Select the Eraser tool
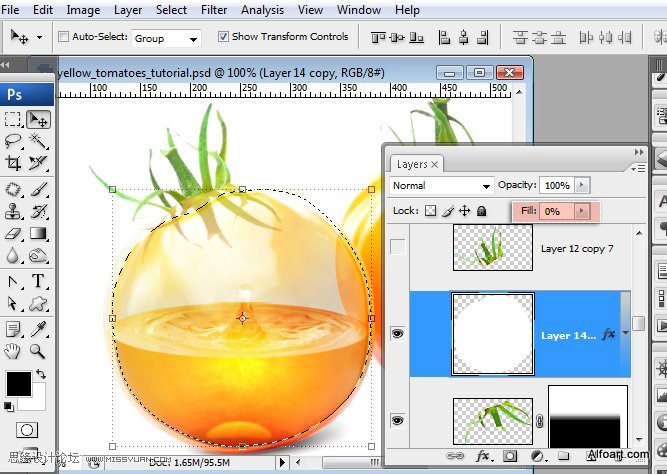The height and width of the screenshot is (474, 667). tap(13, 233)
